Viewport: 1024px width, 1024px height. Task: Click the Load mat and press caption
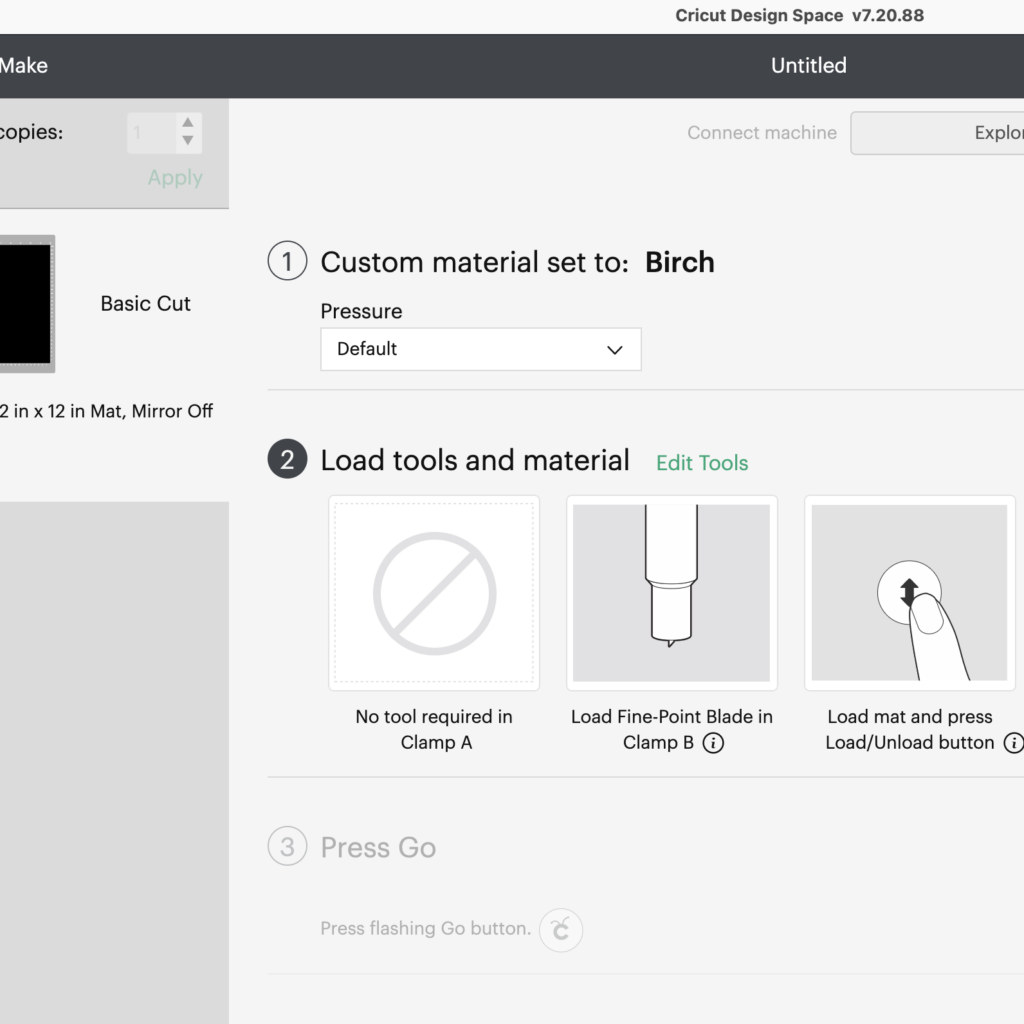(x=910, y=729)
